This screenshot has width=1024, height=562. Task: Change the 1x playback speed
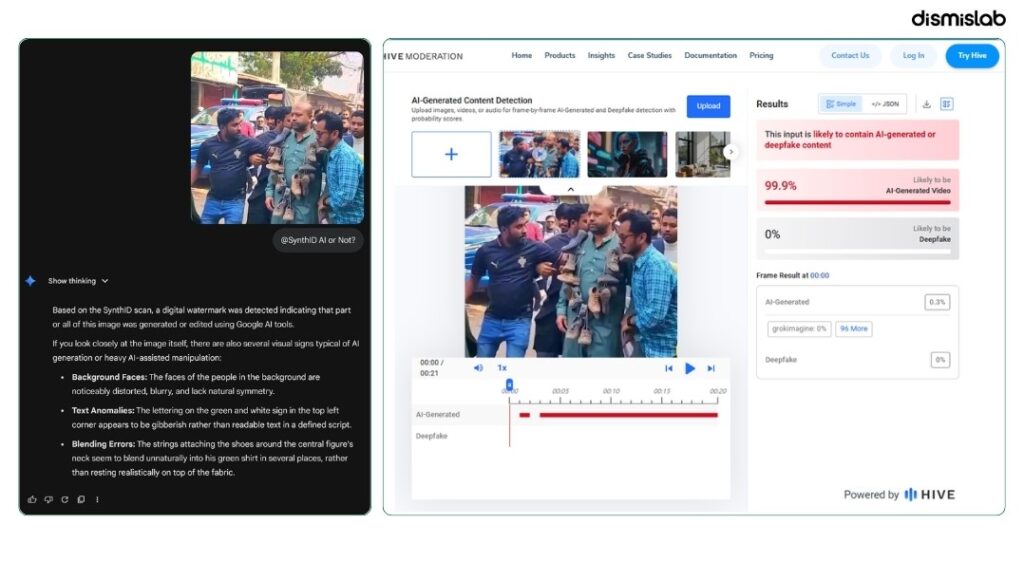[x=502, y=367]
